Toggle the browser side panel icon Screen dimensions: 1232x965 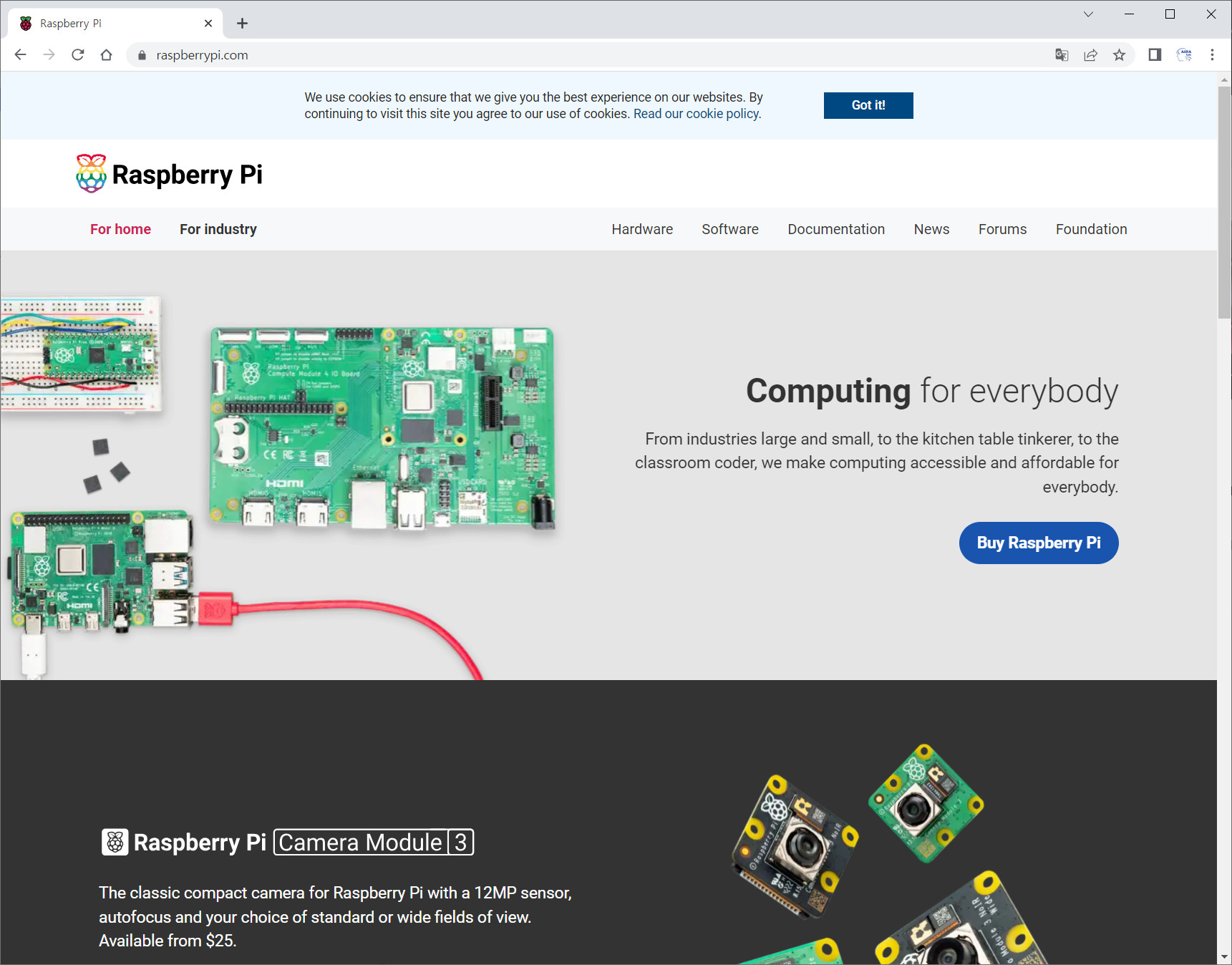1154,55
